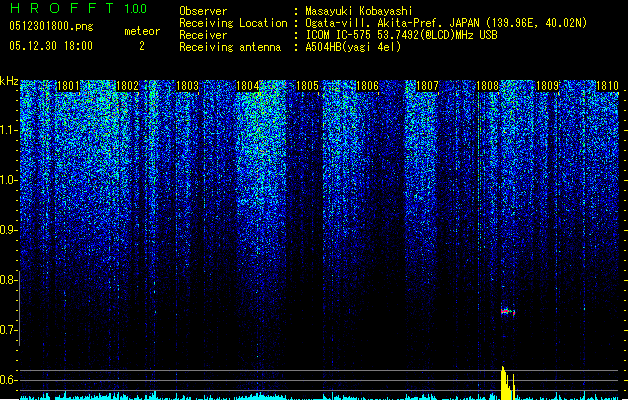
Task: Click the Receiving antenna label
Action: click(x=230, y=47)
